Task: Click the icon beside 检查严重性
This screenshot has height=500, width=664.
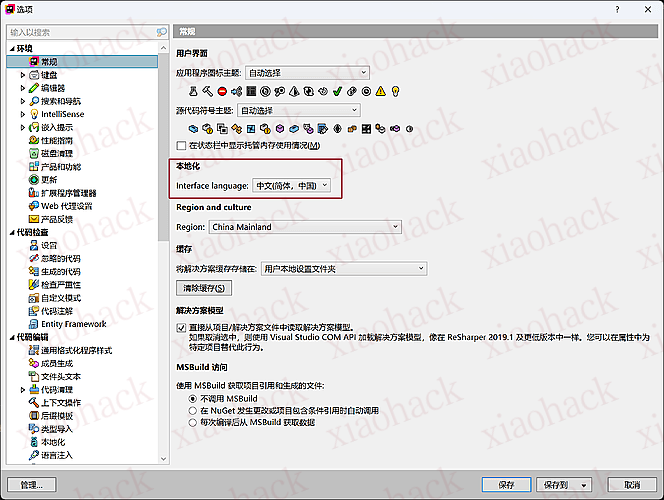Action: 34,285
